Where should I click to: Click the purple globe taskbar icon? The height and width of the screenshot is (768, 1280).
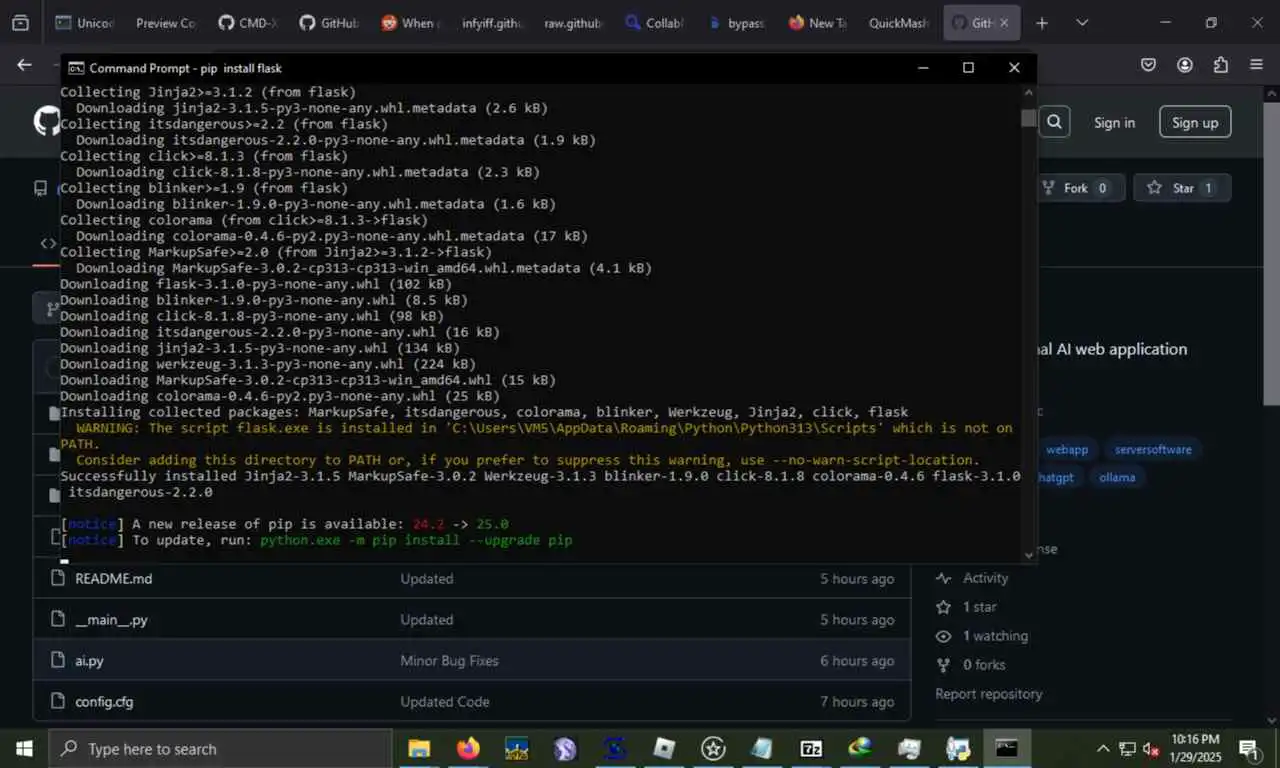565,749
